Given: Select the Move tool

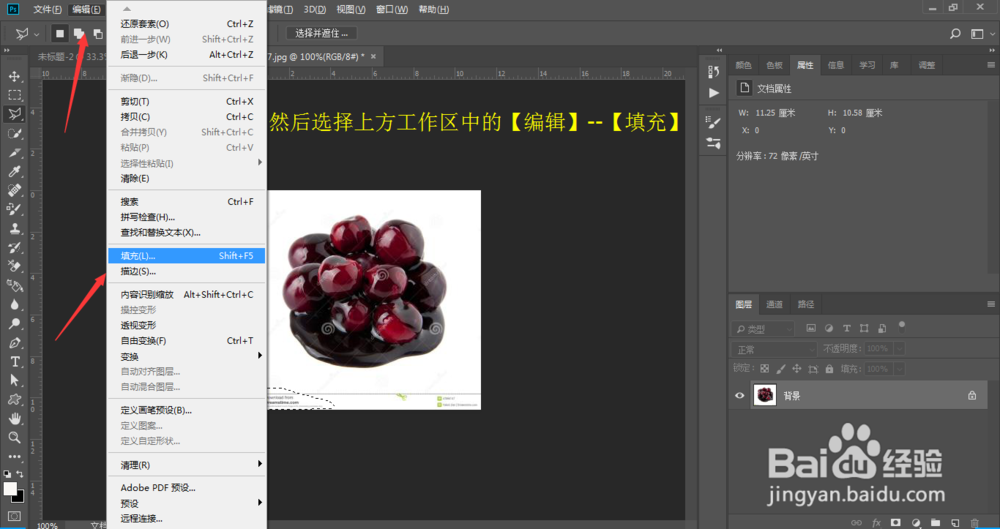Looking at the screenshot, I should [x=14, y=76].
